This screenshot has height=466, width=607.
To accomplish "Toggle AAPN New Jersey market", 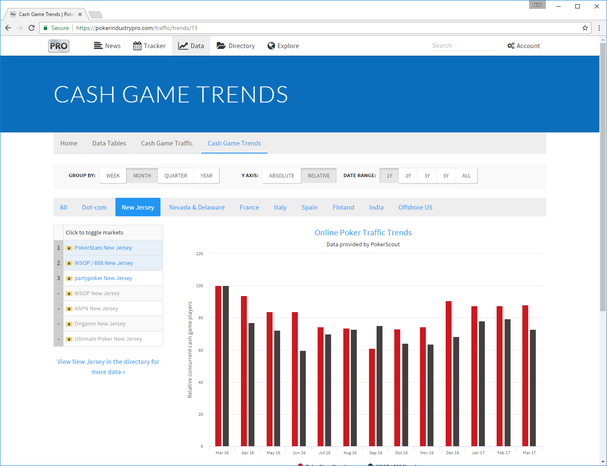I will 108,308.
